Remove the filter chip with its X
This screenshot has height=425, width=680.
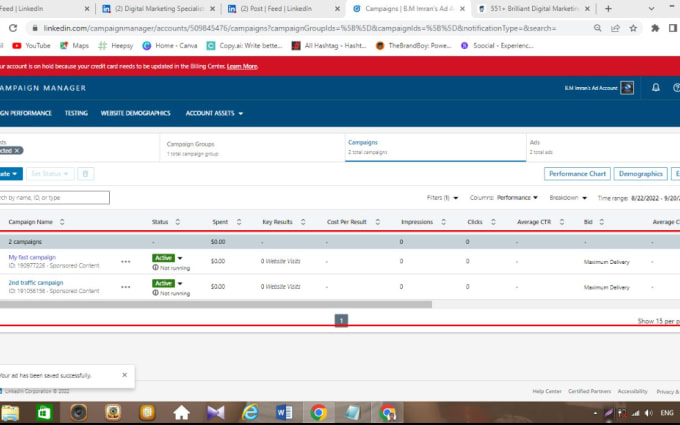[x=17, y=150]
